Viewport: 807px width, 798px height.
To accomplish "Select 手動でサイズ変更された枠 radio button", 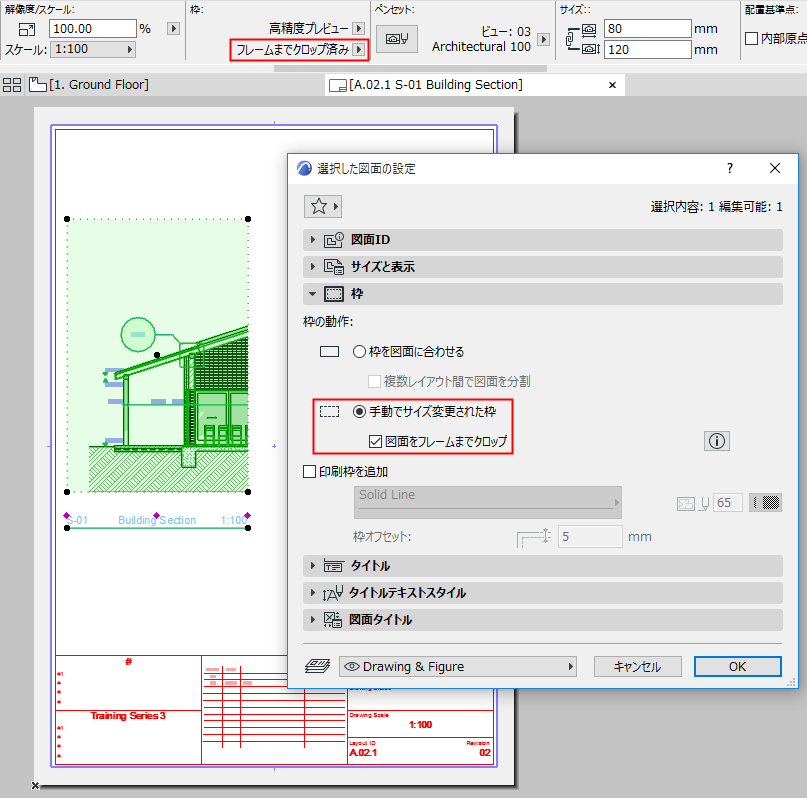I will tap(359, 412).
